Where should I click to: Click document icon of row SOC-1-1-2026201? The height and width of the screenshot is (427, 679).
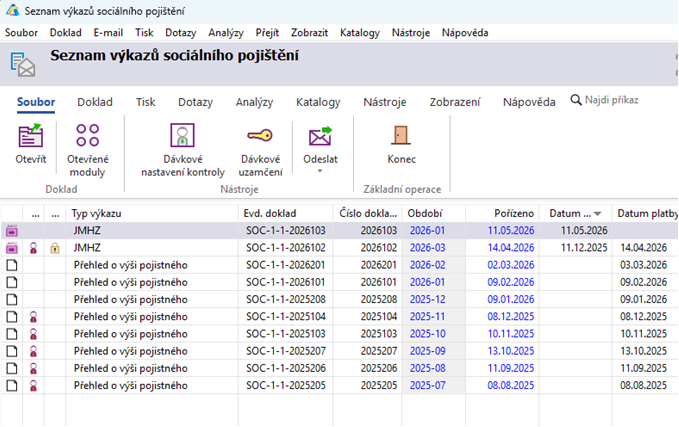(12, 265)
